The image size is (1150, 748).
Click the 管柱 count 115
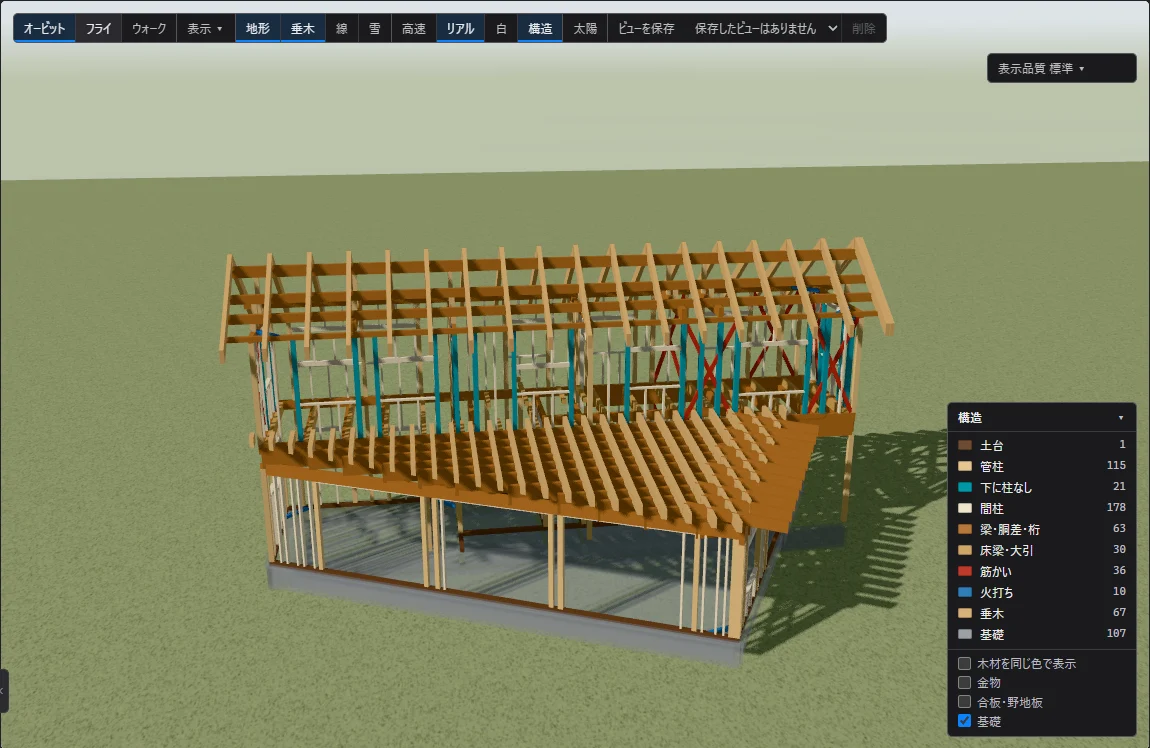click(1116, 465)
